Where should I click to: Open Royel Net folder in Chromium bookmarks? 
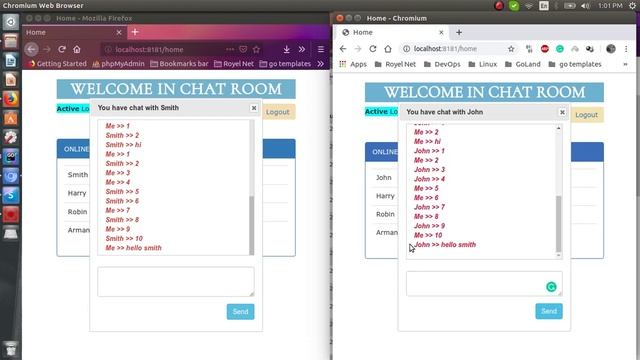tap(395, 64)
